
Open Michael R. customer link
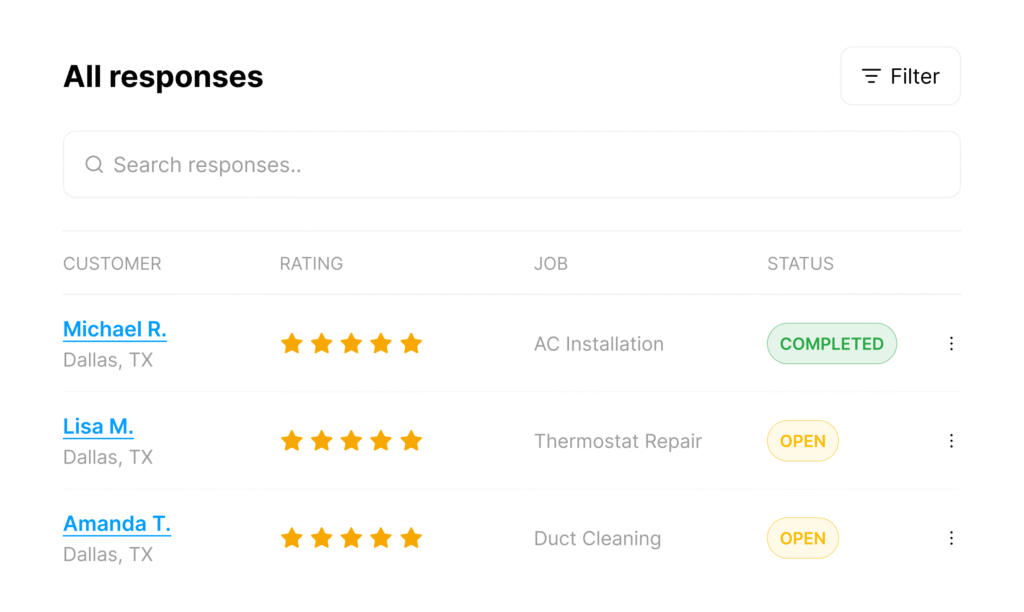coord(115,329)
